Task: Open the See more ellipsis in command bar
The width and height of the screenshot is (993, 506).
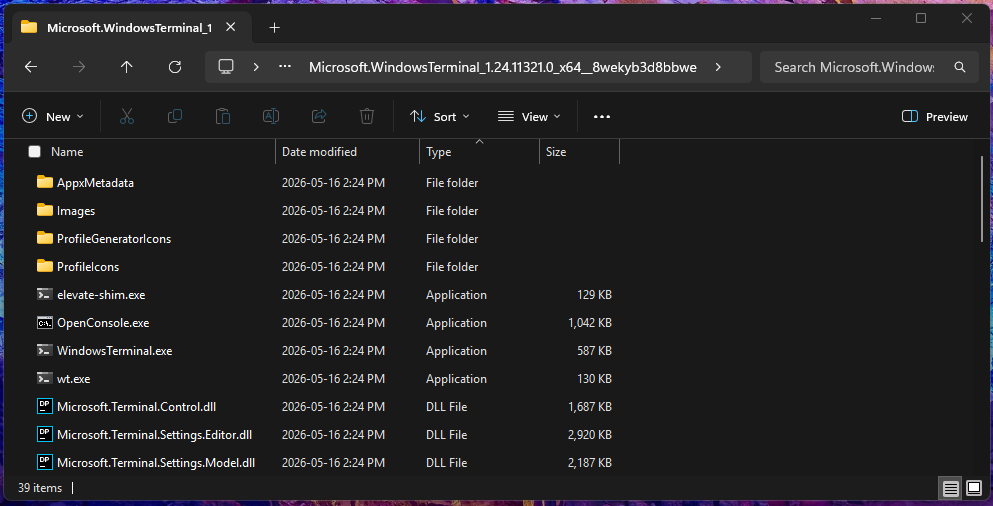Action: coord(602,117)
